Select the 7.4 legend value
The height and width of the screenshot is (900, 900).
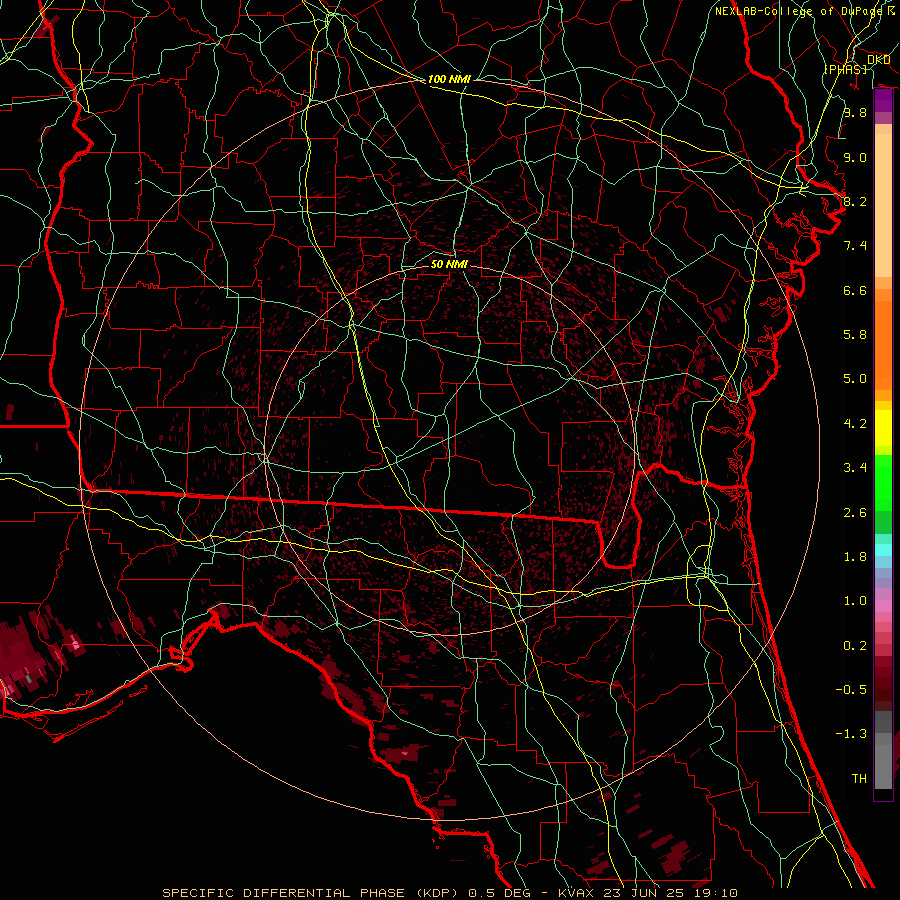(x=855, y=246)
